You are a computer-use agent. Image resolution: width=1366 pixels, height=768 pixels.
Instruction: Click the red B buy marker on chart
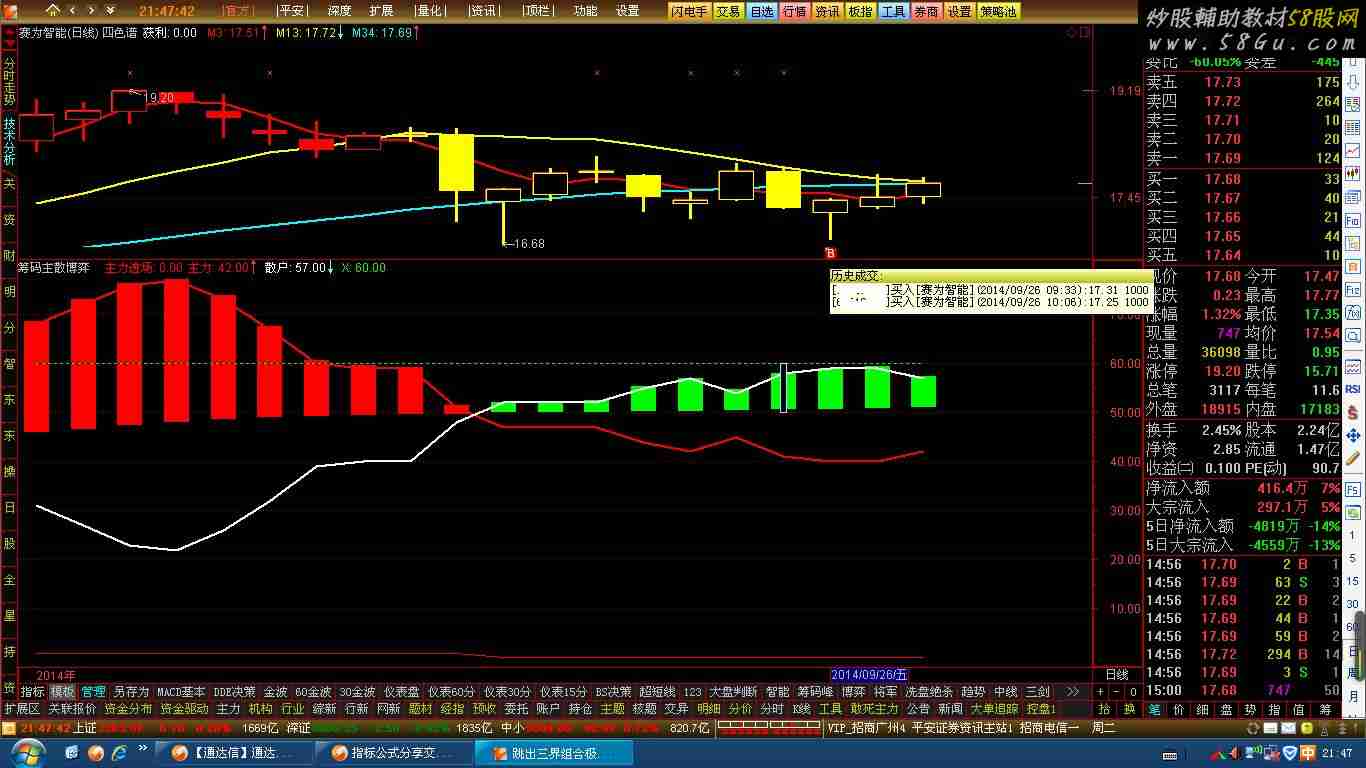pyautogui.click(x=830, y=253)
